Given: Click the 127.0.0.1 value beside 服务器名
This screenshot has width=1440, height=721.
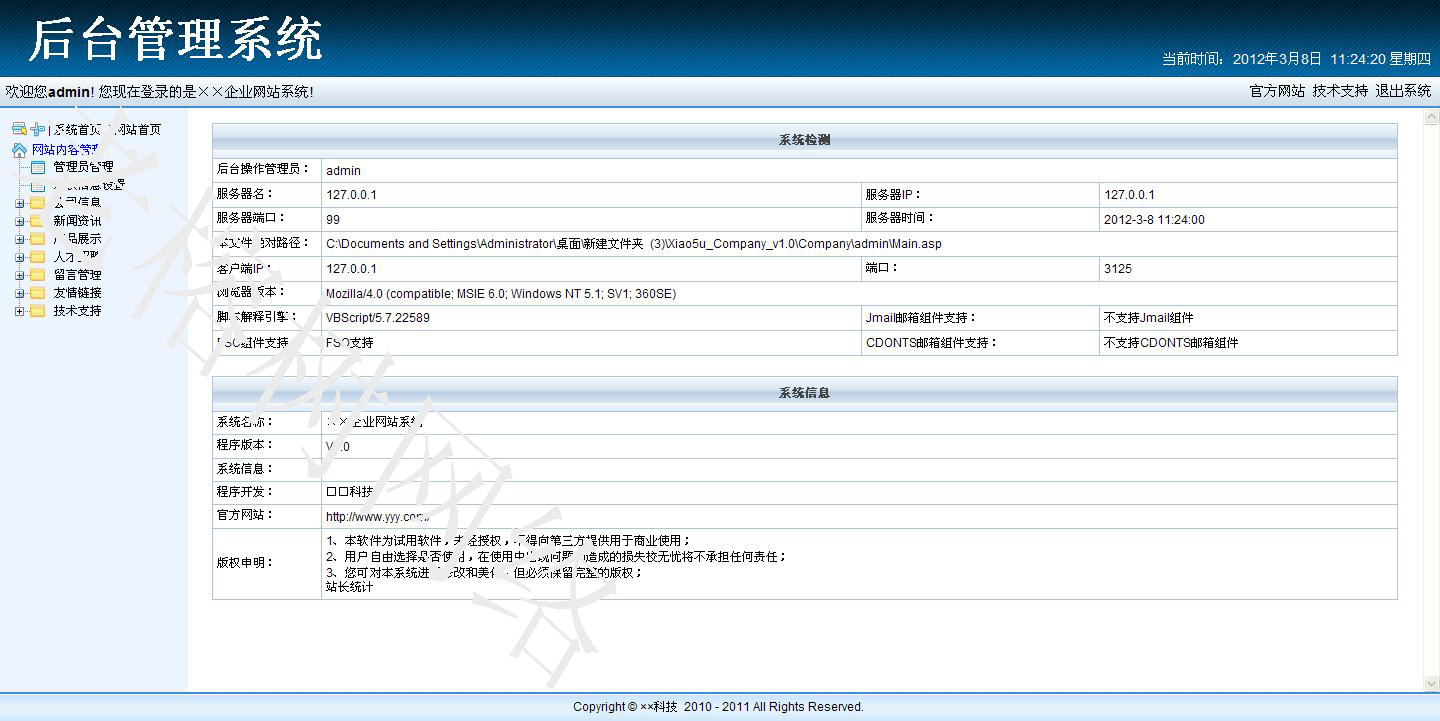Looking at the screenshot, I should (352, 195).
